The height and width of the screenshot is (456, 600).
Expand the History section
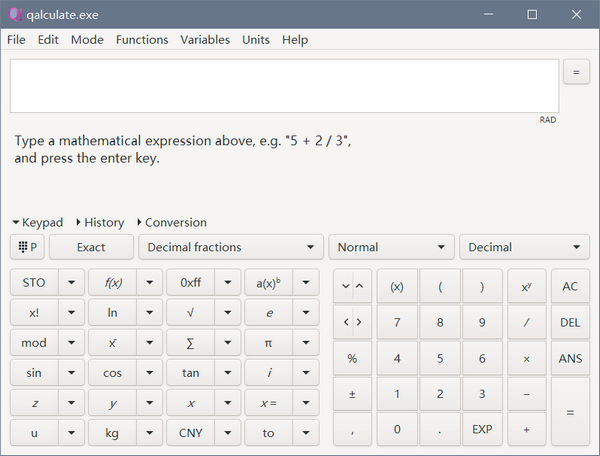pyautogui.click(x=99, y=222)
